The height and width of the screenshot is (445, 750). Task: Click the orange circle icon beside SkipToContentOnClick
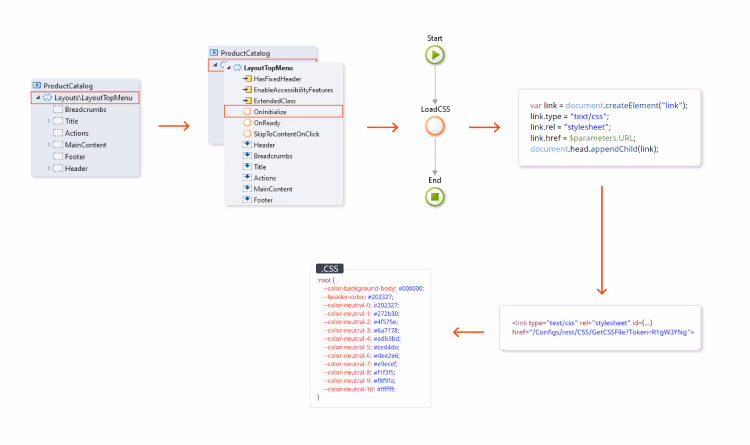[247, 134]
